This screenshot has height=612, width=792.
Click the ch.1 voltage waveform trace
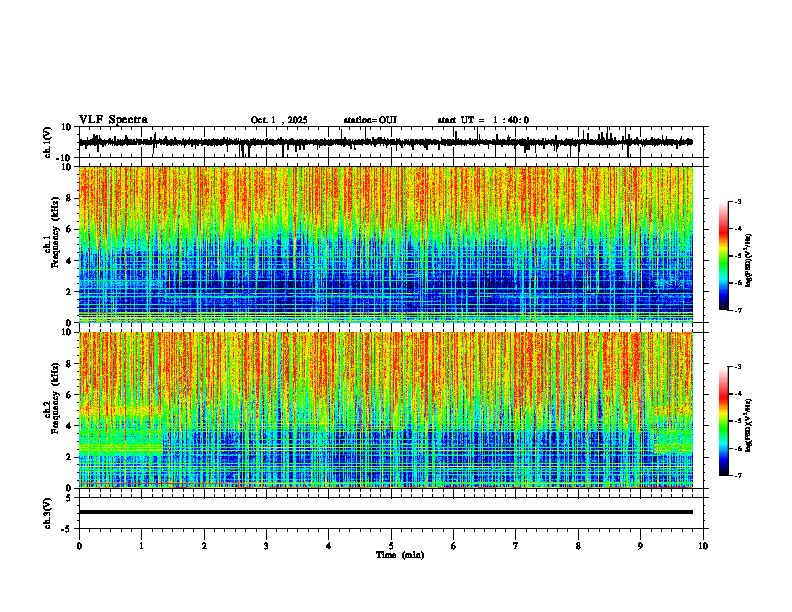tap(385, 142)
